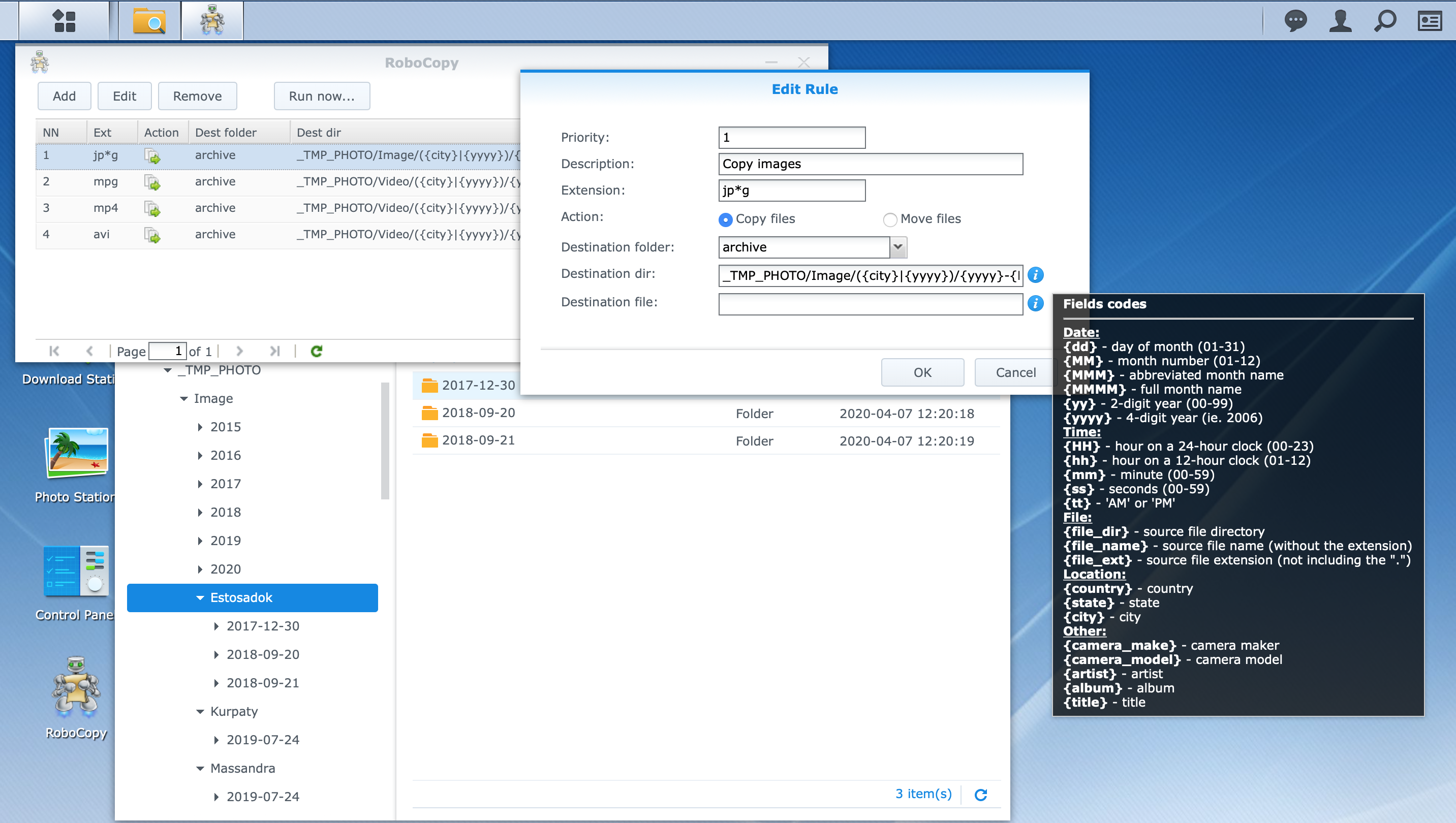Click the folder tree vertical scrollbar

point(385,441)
